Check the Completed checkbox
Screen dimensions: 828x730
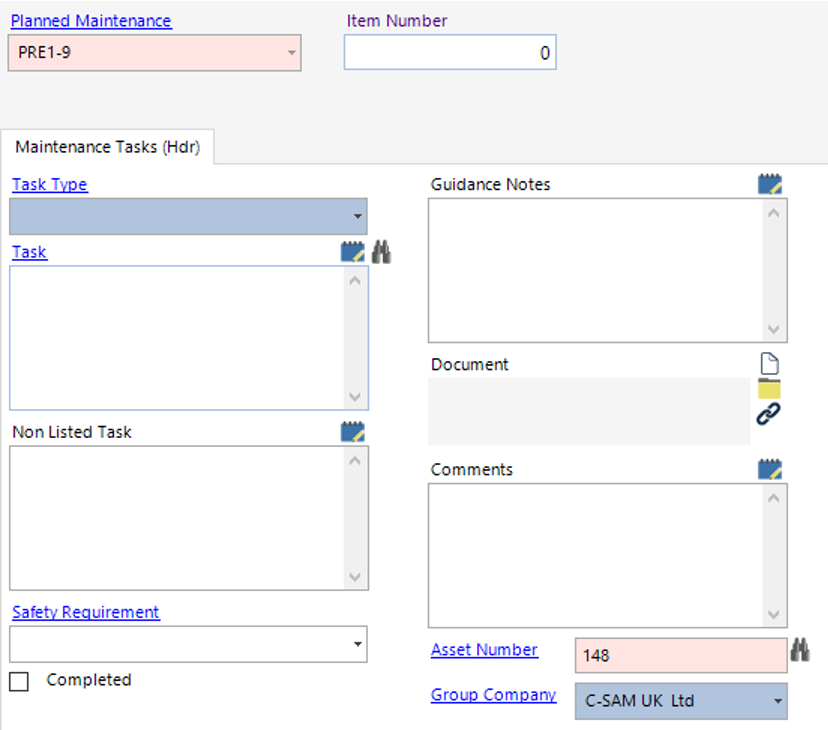tap(17, 680)
